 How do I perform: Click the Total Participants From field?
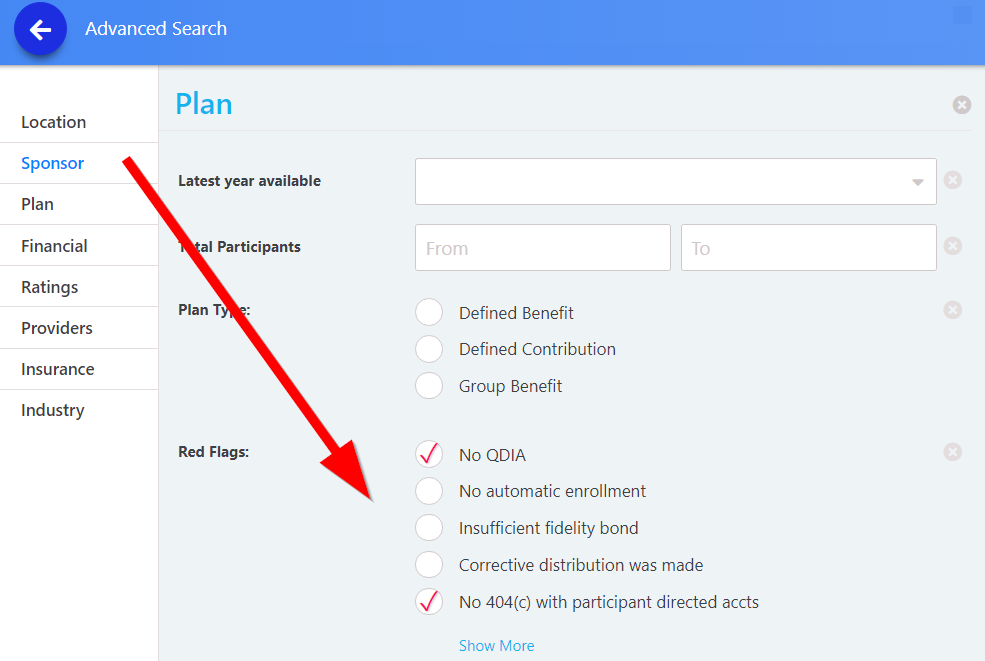pyautogui.click(x=542, y=248)
